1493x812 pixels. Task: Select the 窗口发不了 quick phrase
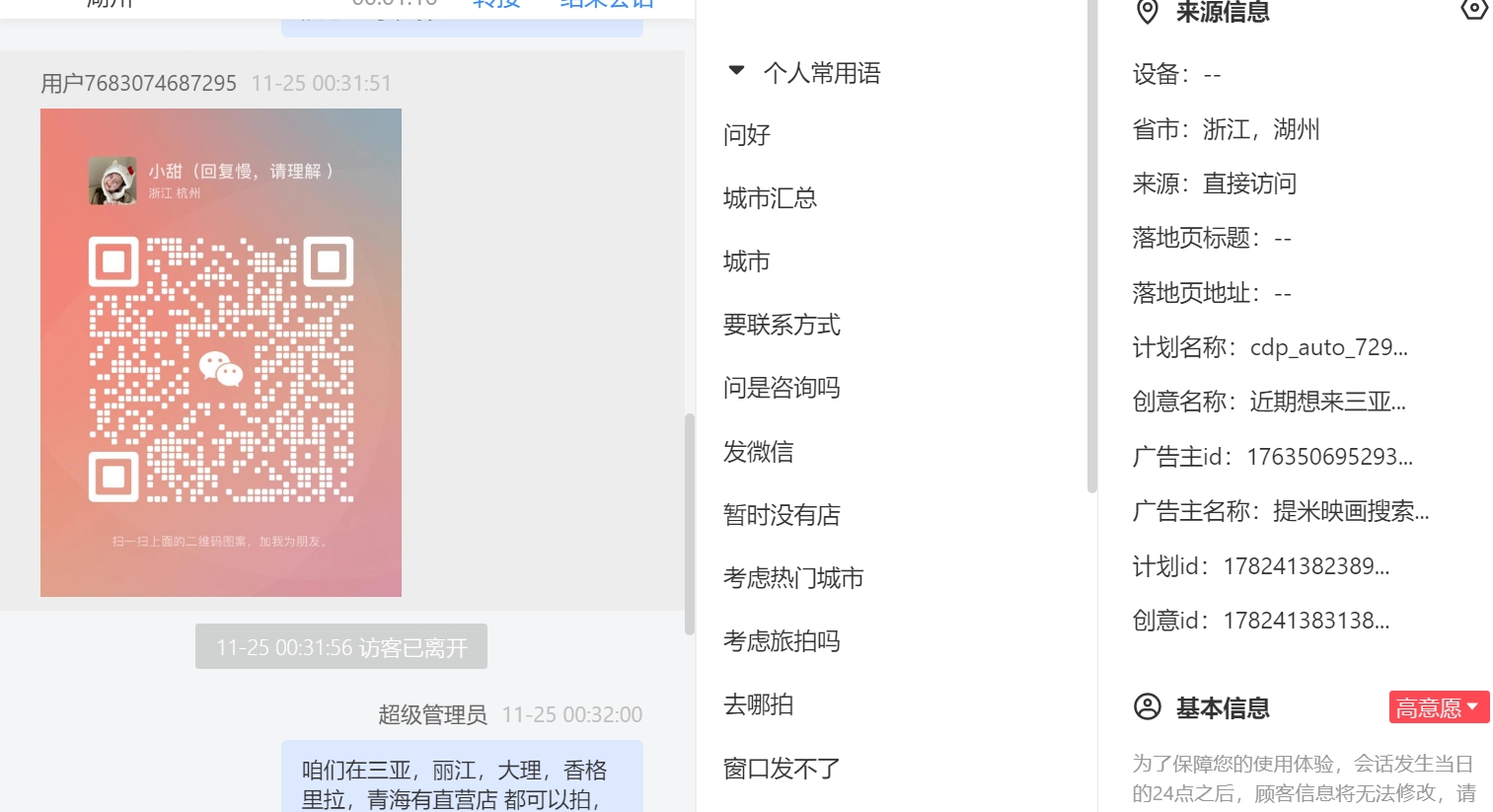click(782, 769)
